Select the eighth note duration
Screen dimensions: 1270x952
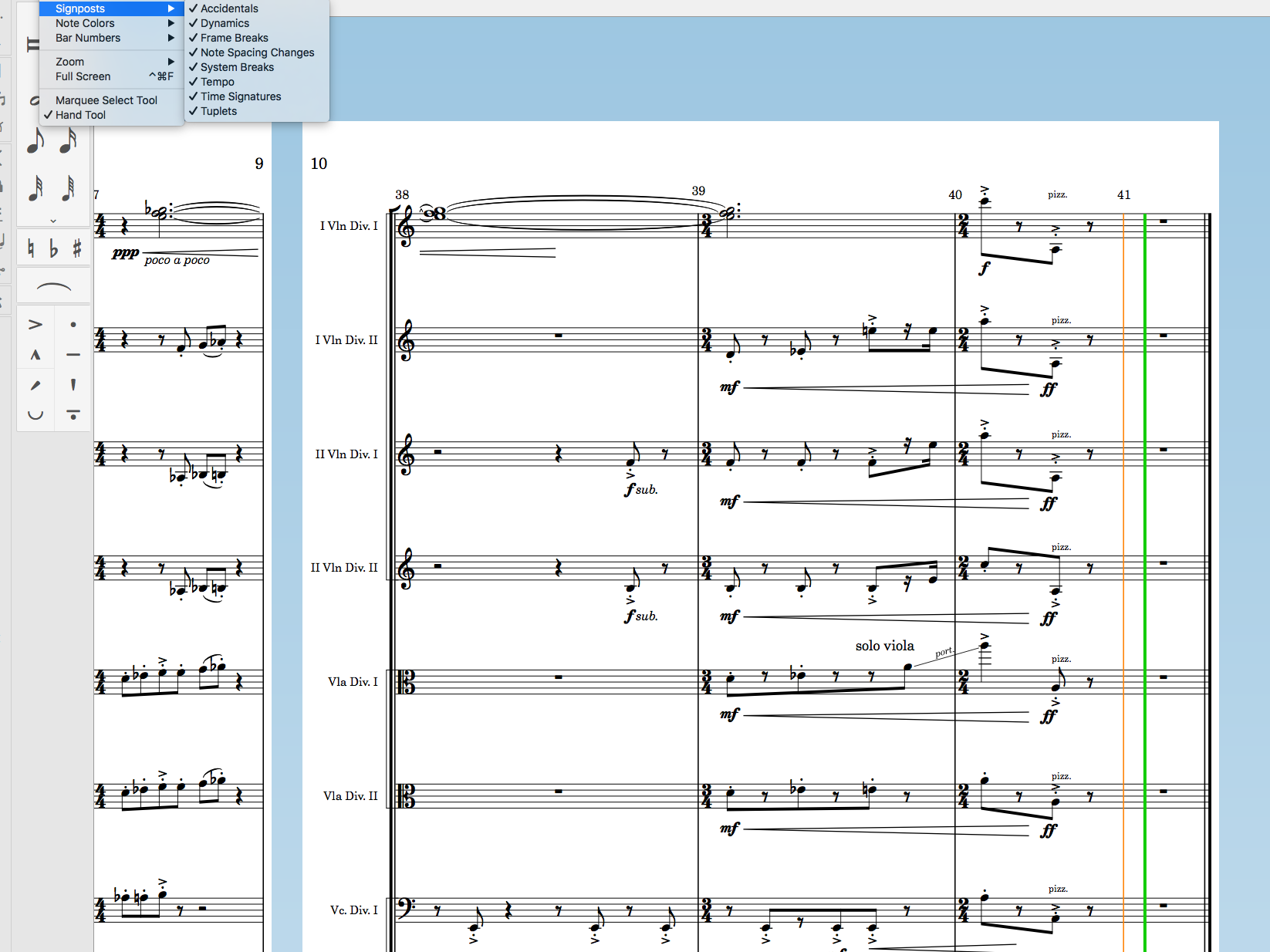[35, 142]
